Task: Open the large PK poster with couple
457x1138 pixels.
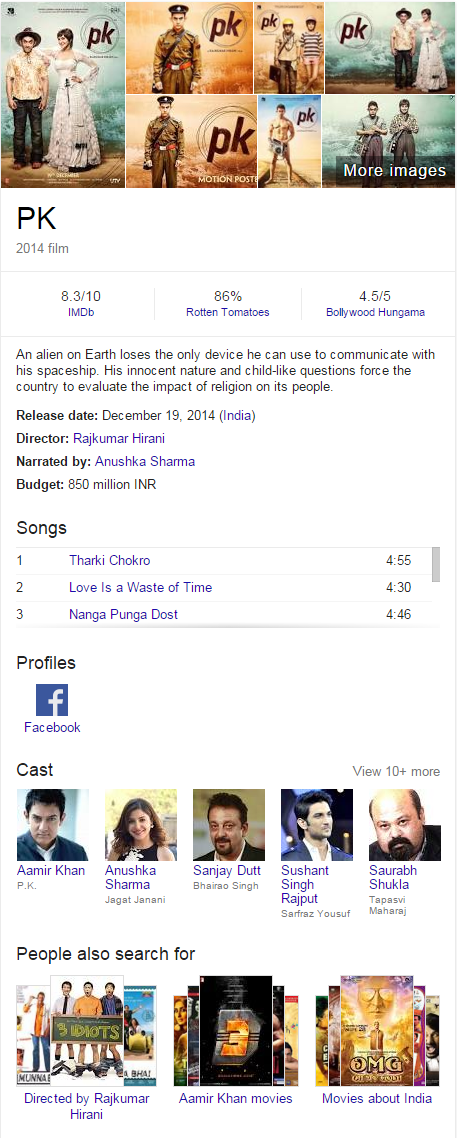Action: click(x=62, y=95)
